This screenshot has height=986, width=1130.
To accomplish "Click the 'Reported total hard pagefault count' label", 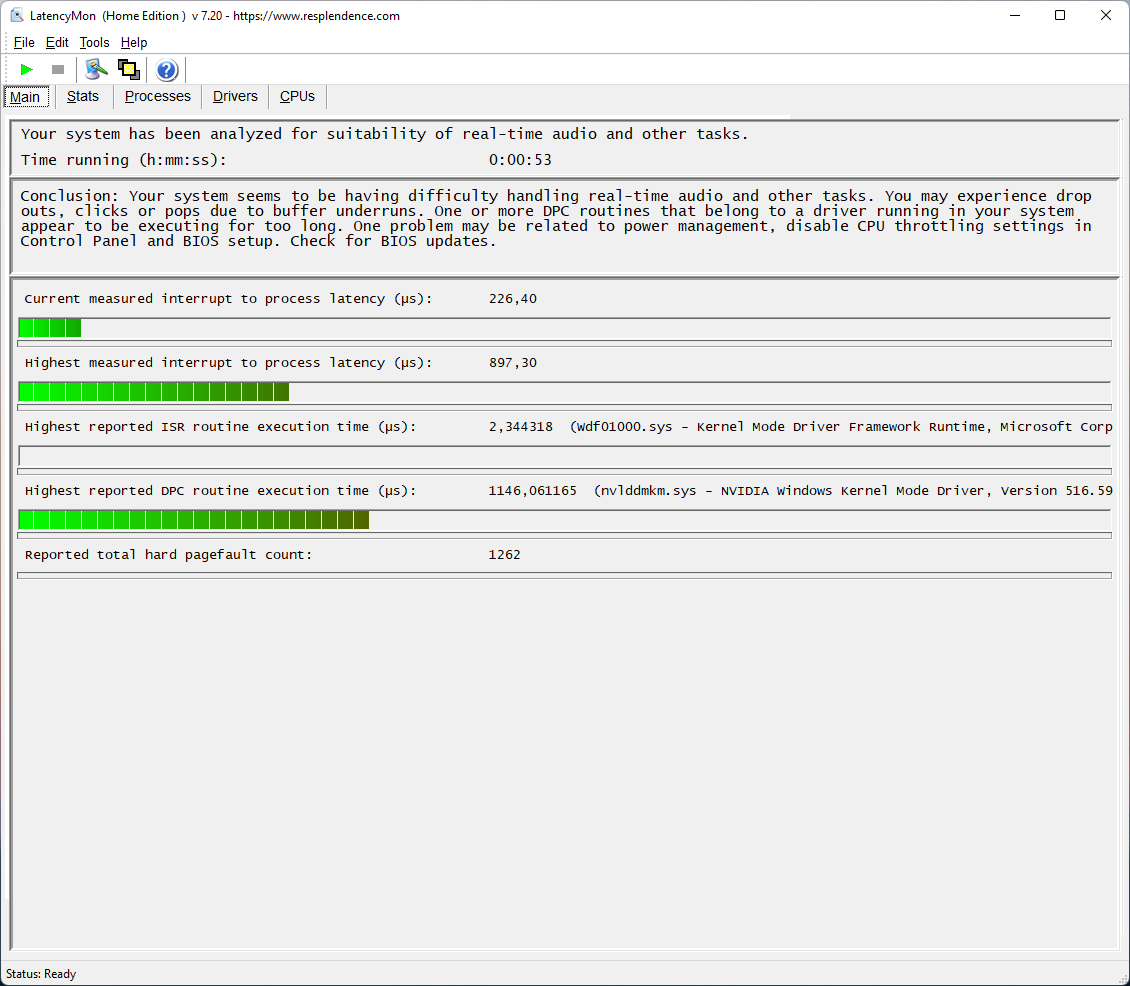I will 169,555.
